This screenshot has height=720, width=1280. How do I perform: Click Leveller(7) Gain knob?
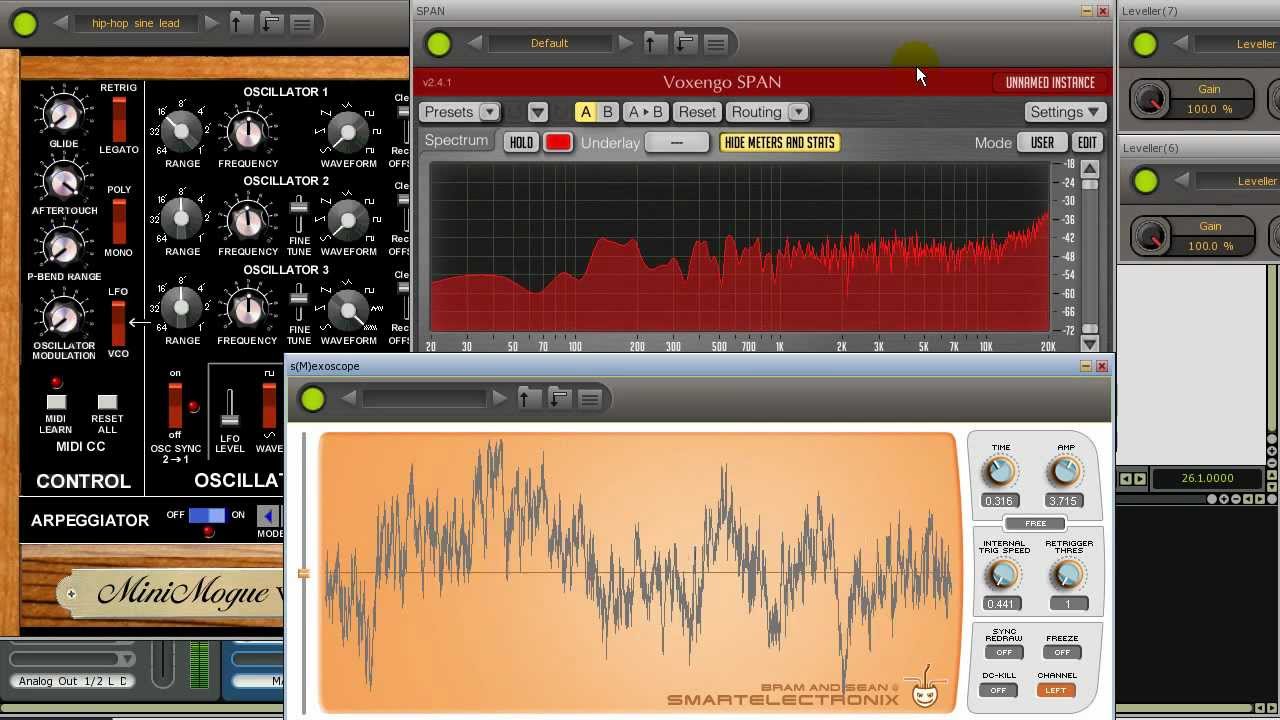point(1151,99)
